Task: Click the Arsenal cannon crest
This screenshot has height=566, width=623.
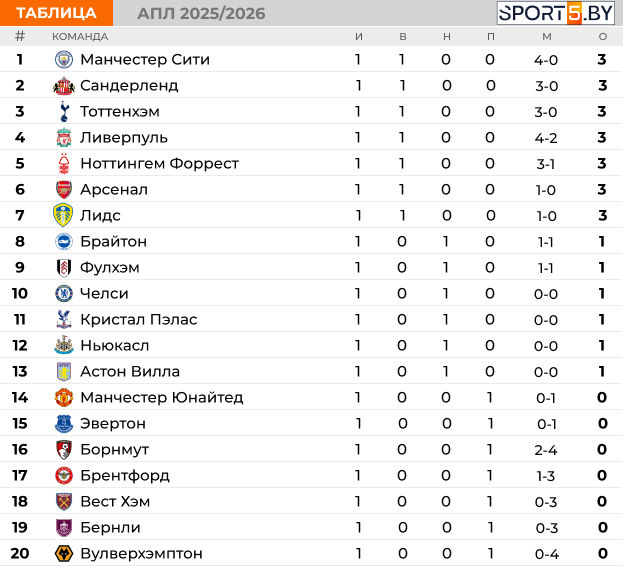Action: (64, 189)
